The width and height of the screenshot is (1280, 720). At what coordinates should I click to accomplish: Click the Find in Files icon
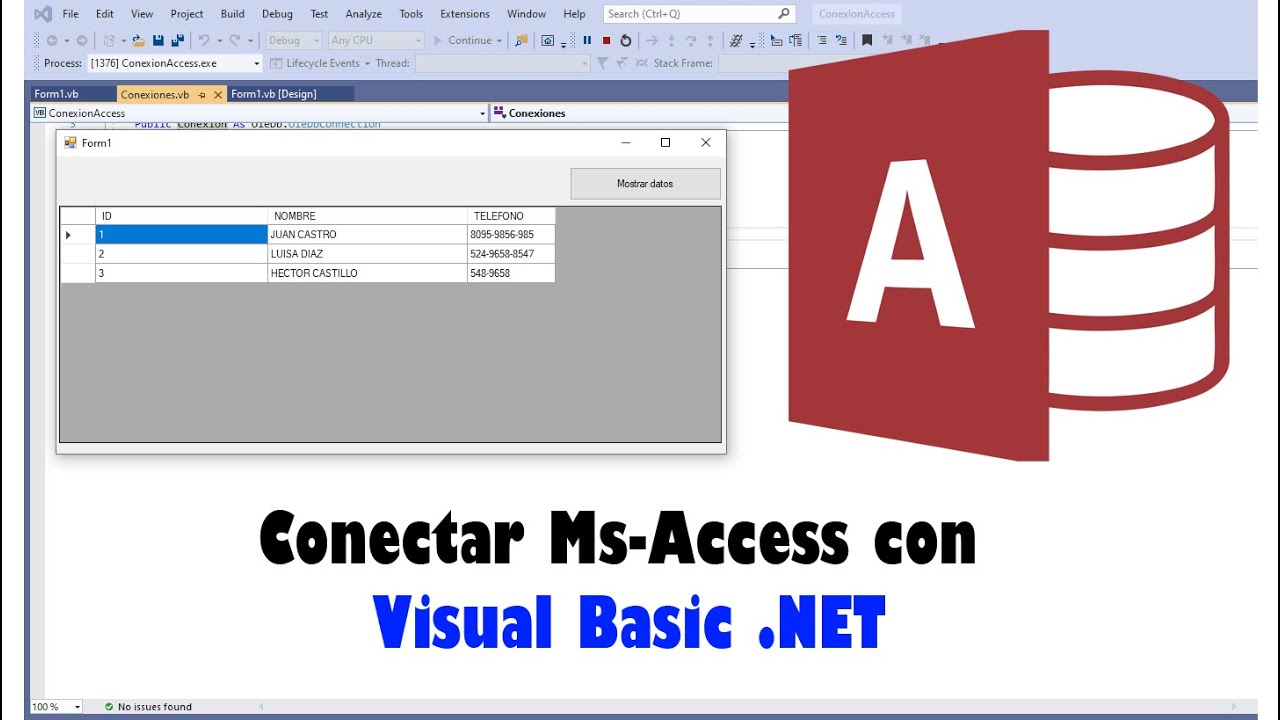(520, 40)
